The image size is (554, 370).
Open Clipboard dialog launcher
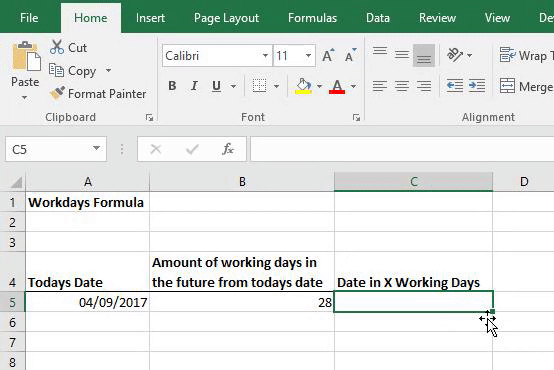(149, 118)
